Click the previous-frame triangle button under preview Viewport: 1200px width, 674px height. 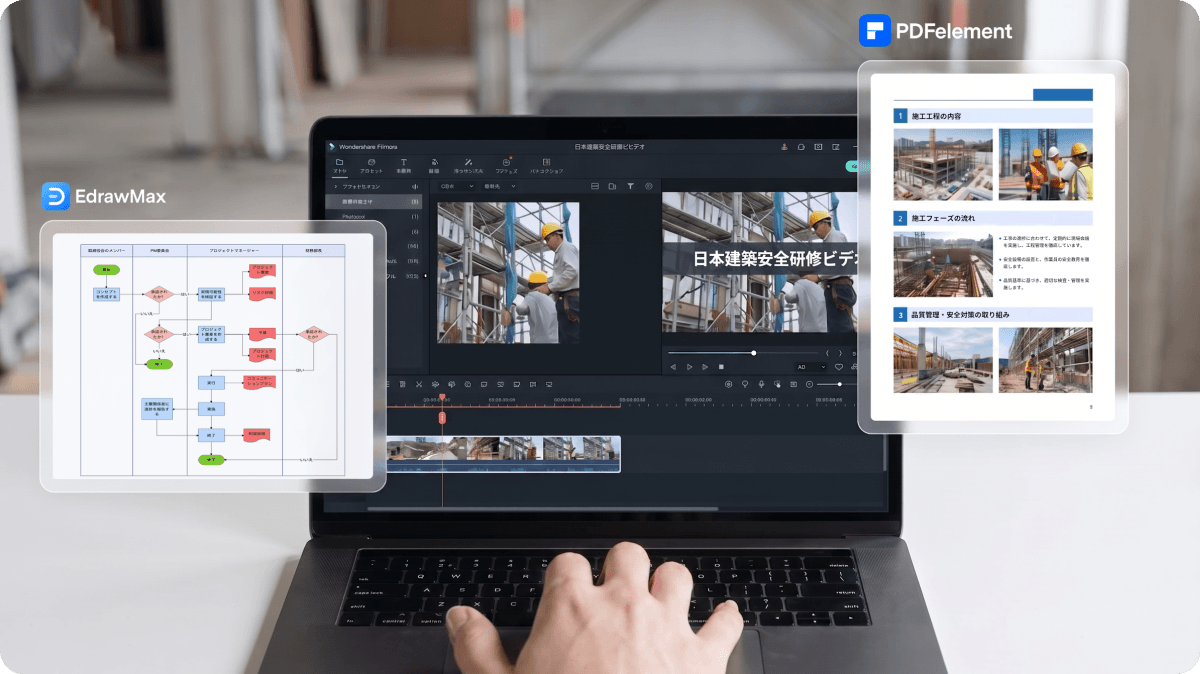[x=673, y=367]
